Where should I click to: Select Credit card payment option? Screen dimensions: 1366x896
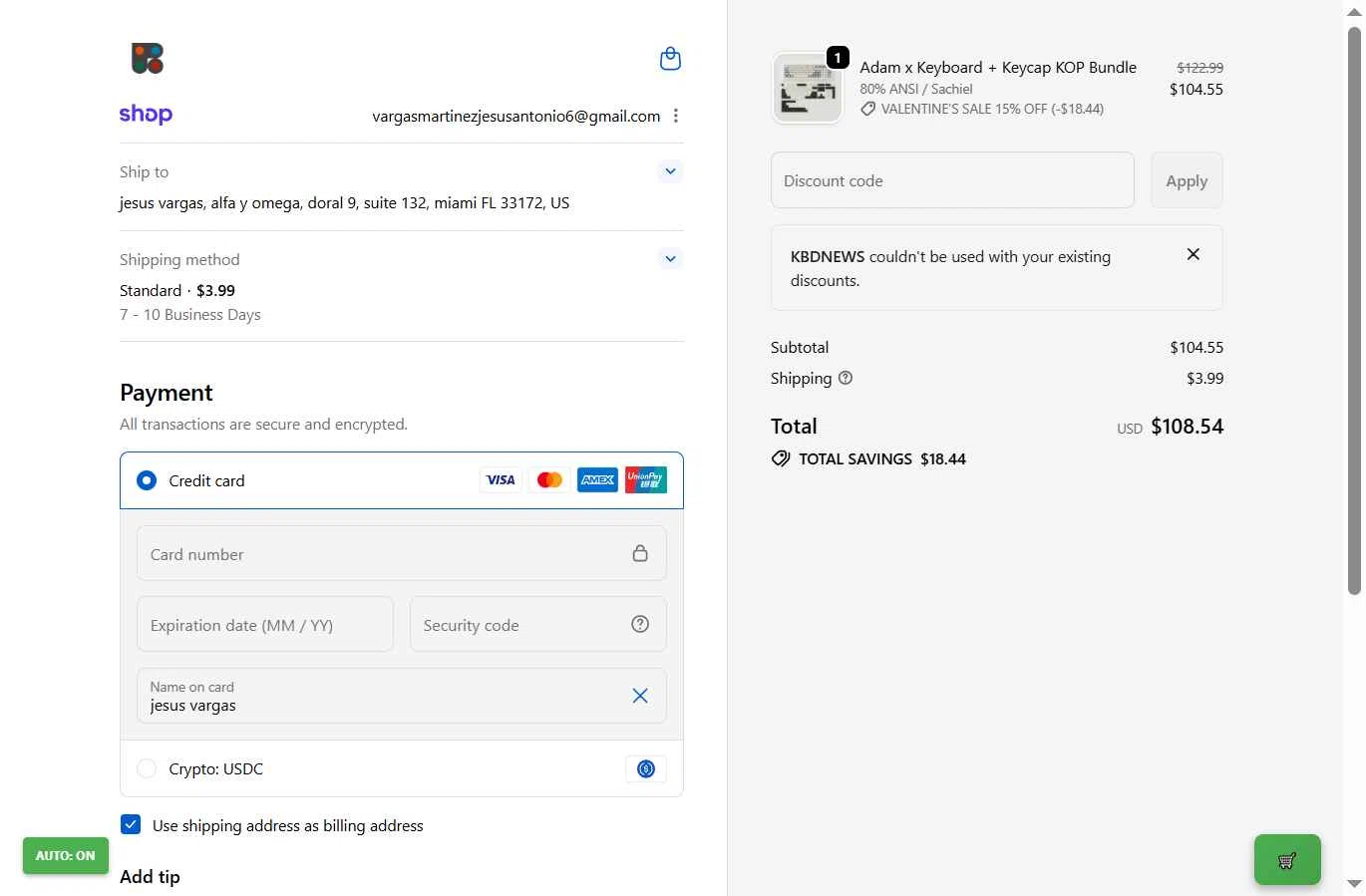147,480
